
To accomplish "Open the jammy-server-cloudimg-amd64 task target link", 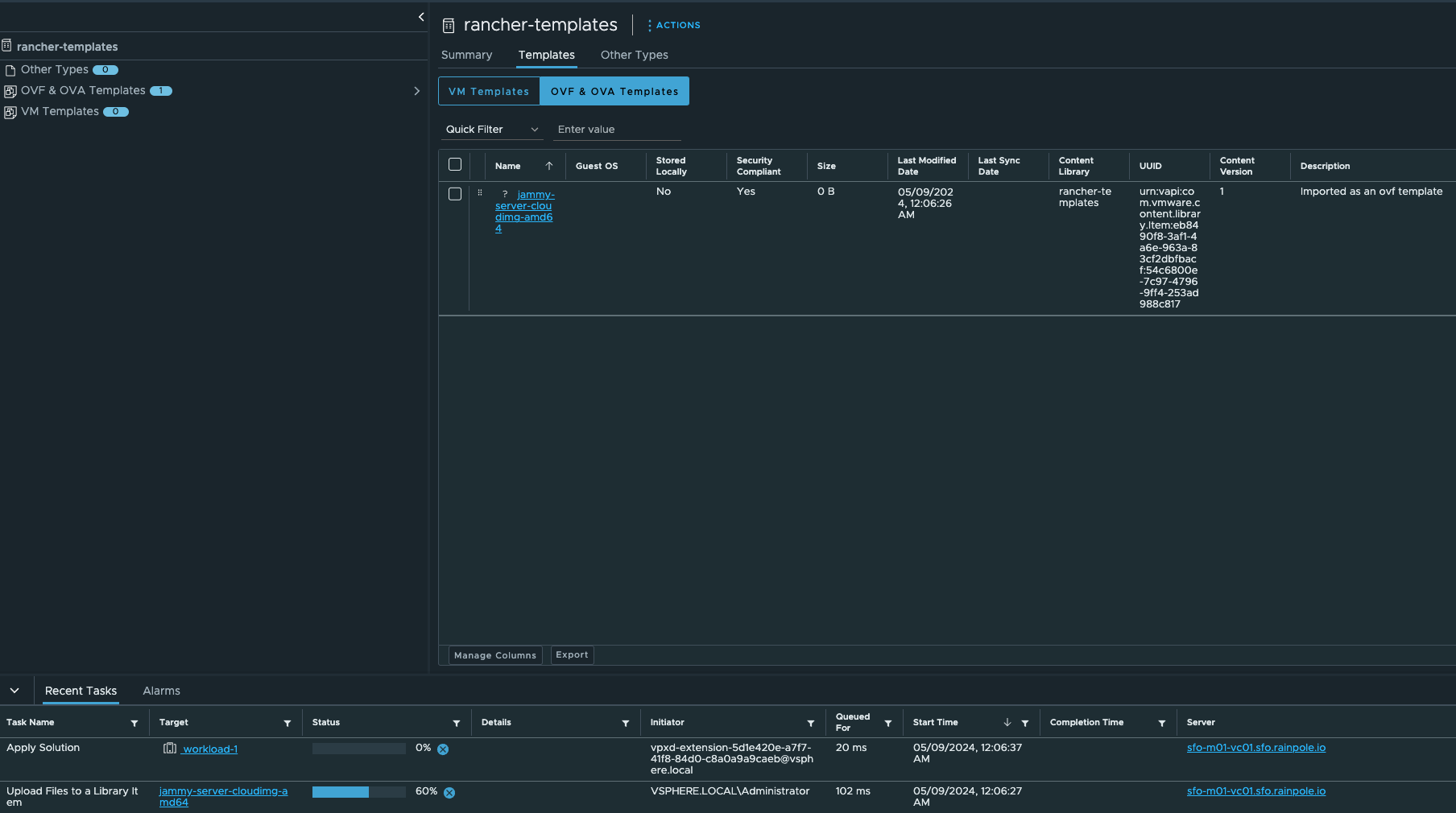I will (x=223, y=797).
